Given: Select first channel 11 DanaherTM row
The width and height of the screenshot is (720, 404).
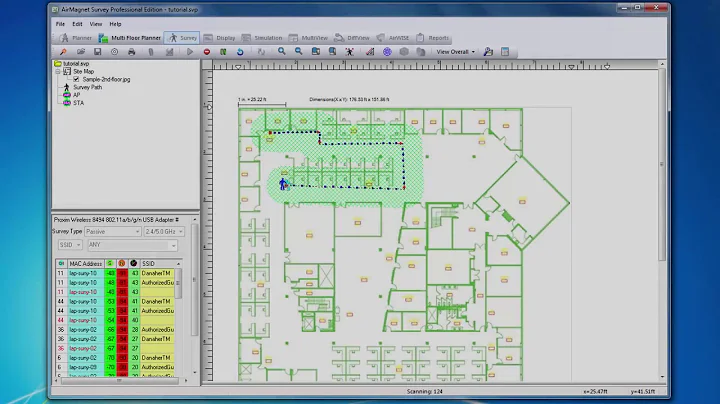Looking at the screenshot, I should click(x=115, y=273).
